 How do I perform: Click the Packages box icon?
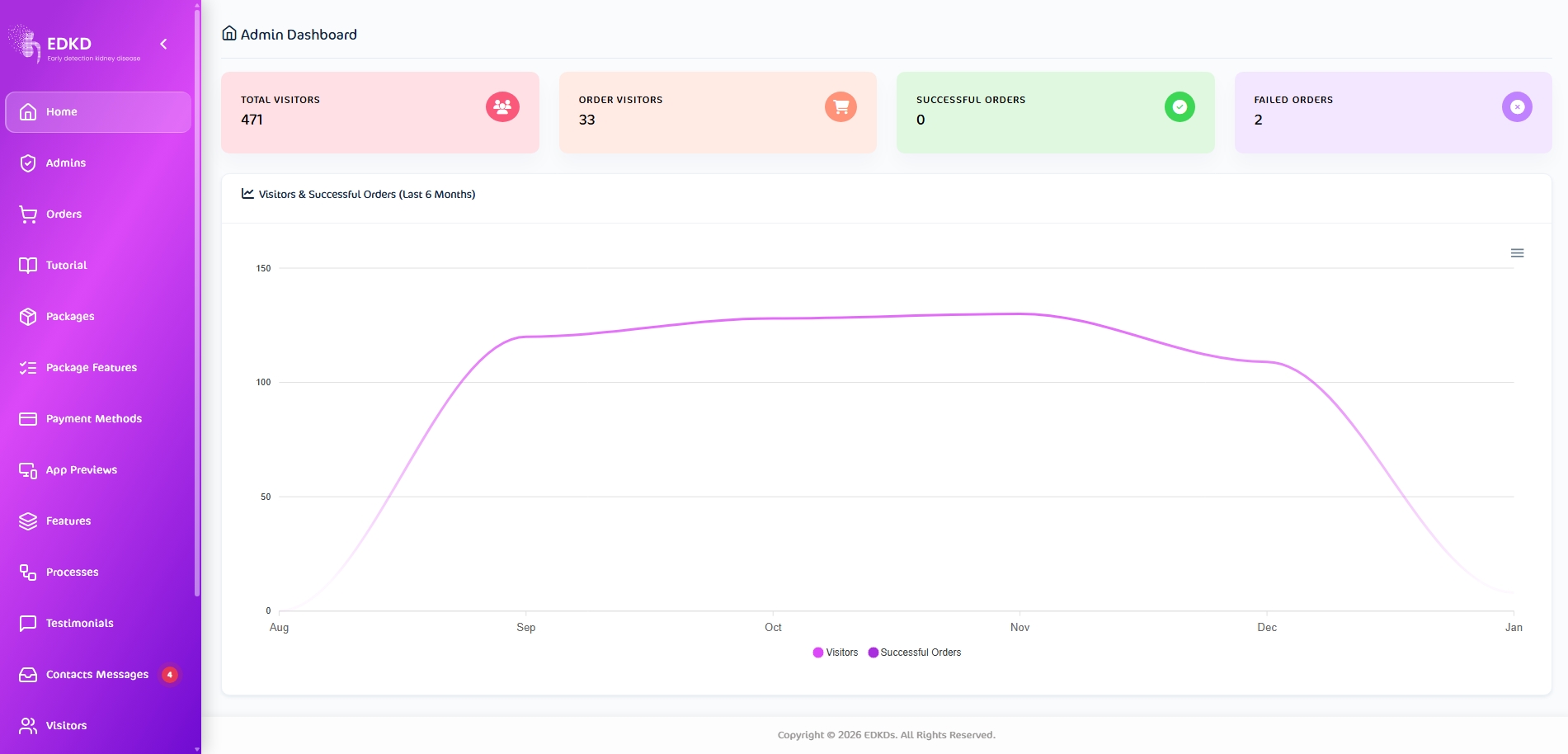click(28, 317)
